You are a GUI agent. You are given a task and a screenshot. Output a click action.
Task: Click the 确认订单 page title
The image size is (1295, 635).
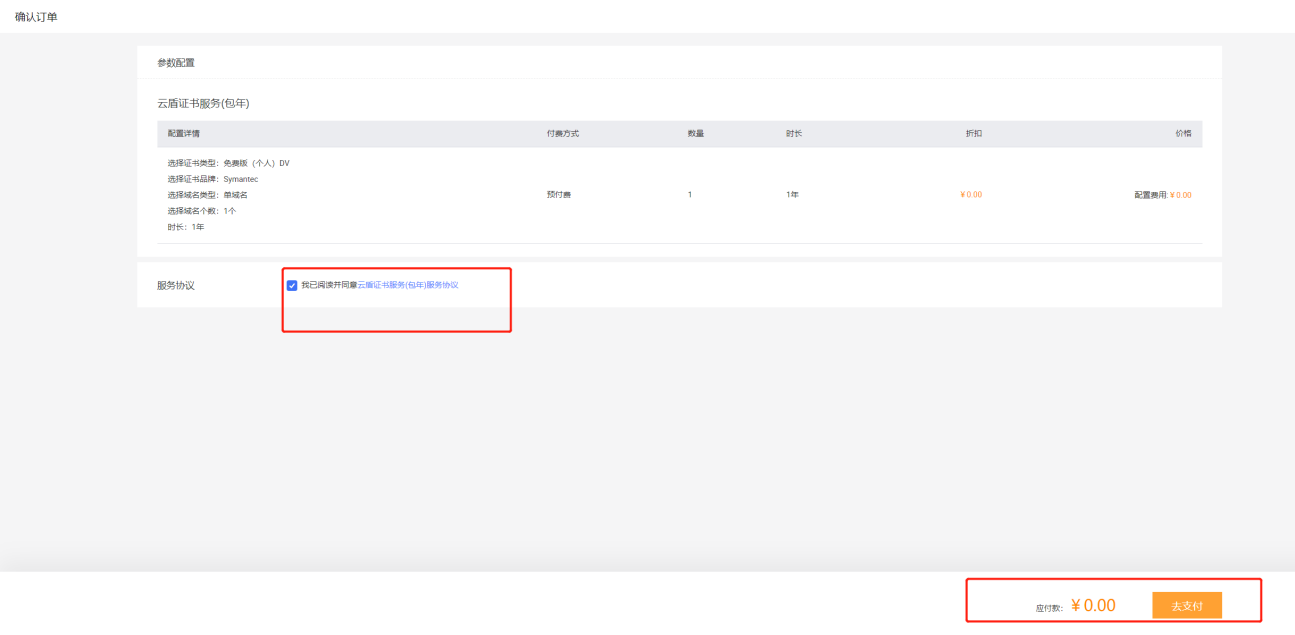(x=36, y=17)
